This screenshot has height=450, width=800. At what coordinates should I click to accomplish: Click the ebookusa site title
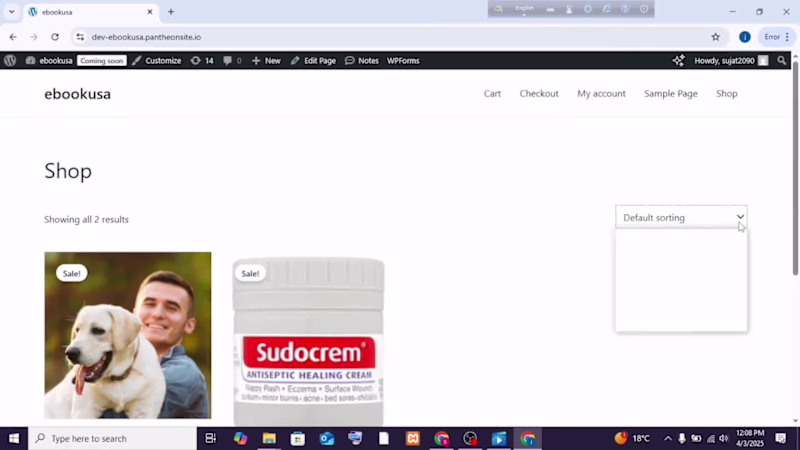[x=78, y=93]
